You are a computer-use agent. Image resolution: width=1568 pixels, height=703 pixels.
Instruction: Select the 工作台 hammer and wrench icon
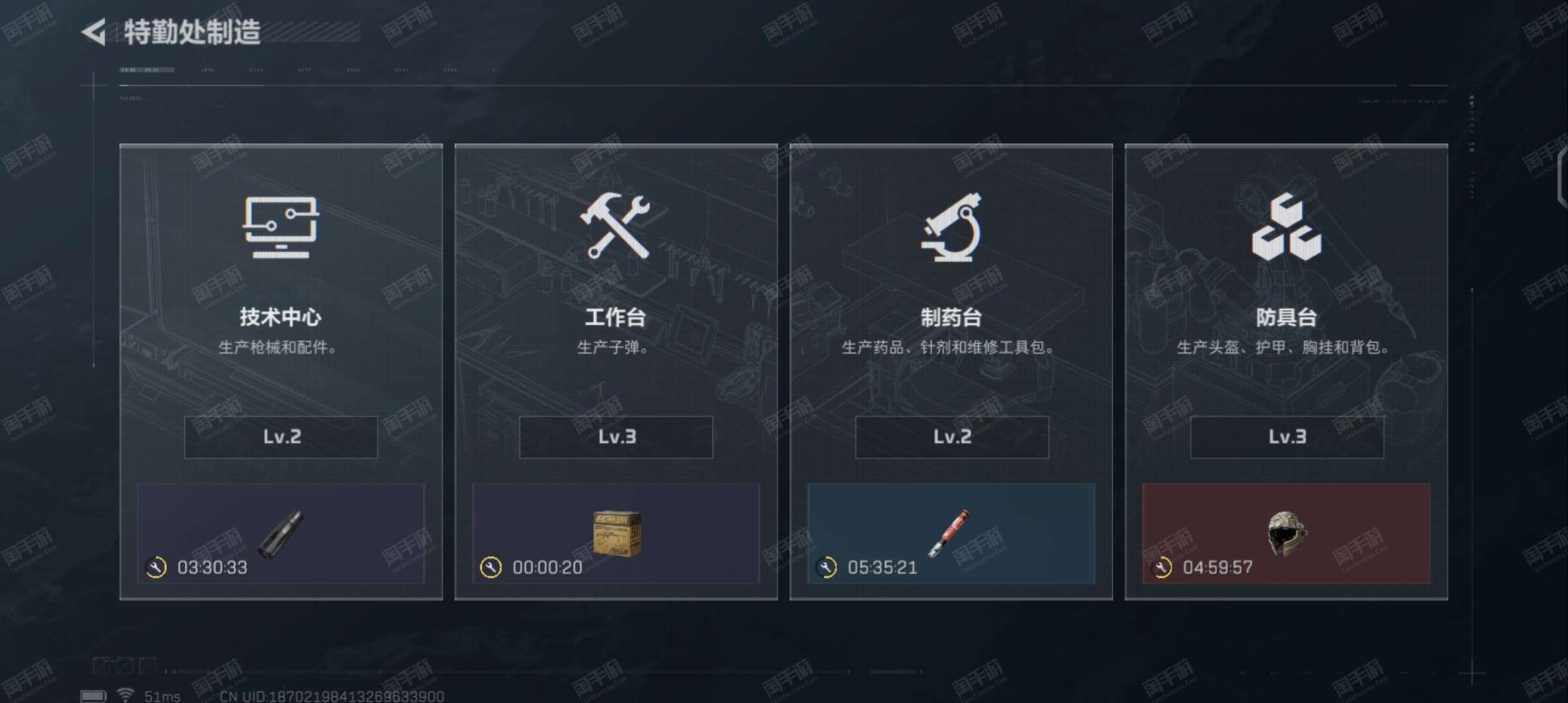(615, 226)
